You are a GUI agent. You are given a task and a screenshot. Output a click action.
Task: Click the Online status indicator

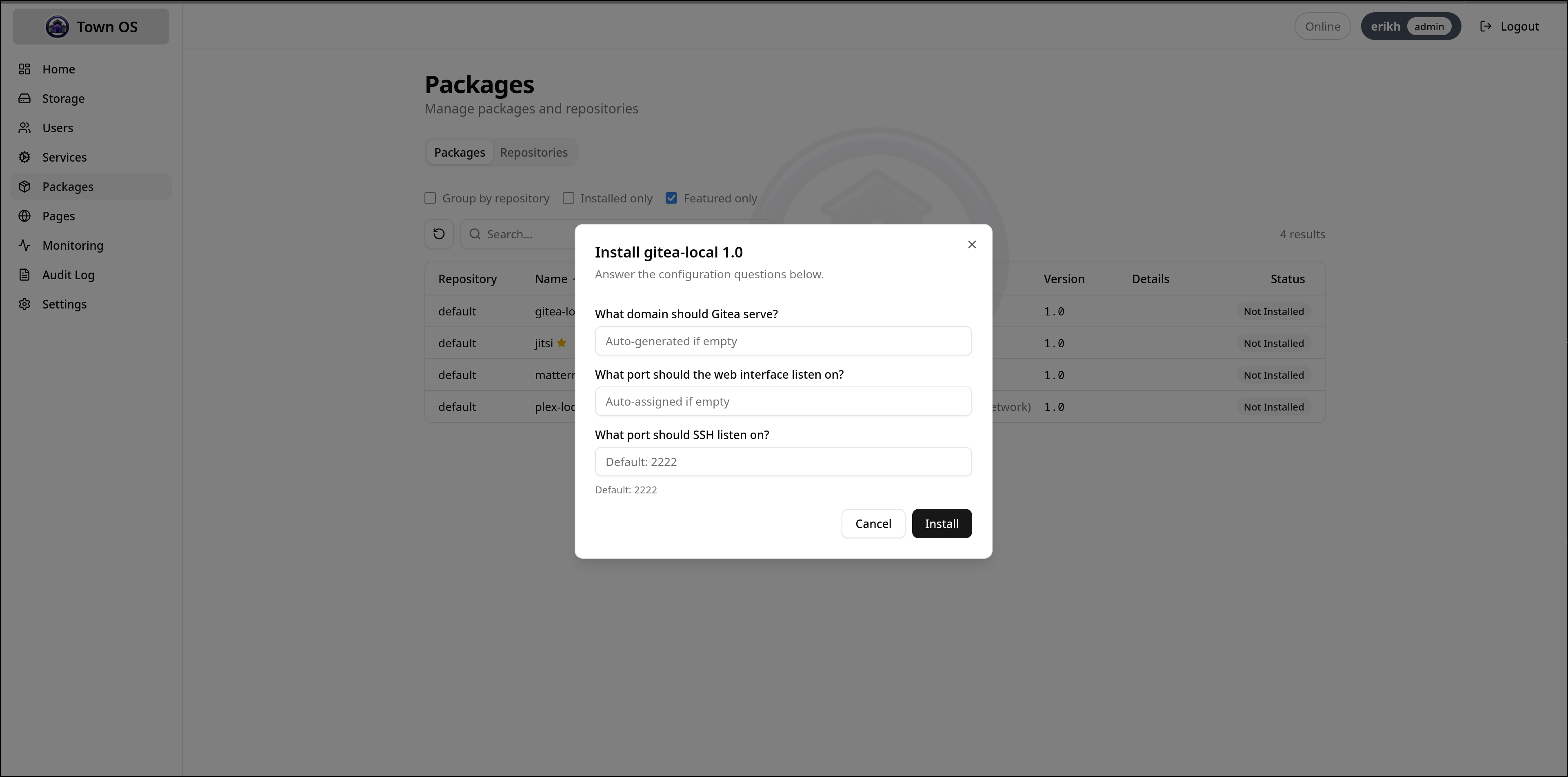pyautogui.click(x=1323, y=26)
